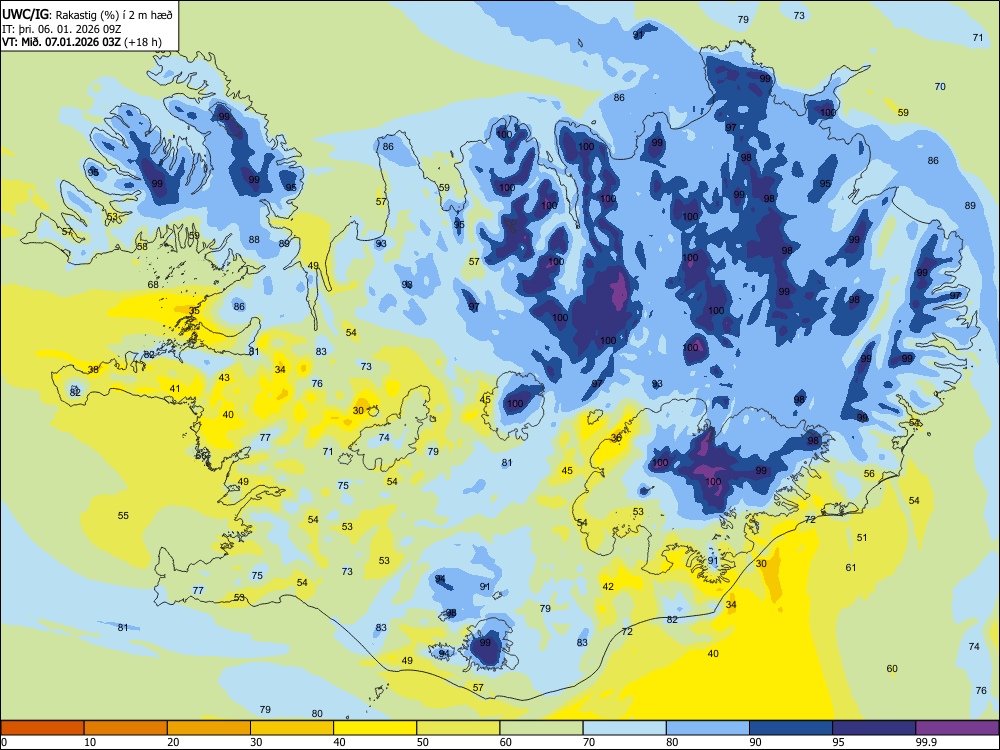Click the dark orange 0–10 legend swatch
The height and width of the screenshot is (750, 1000).
[43, 728]
